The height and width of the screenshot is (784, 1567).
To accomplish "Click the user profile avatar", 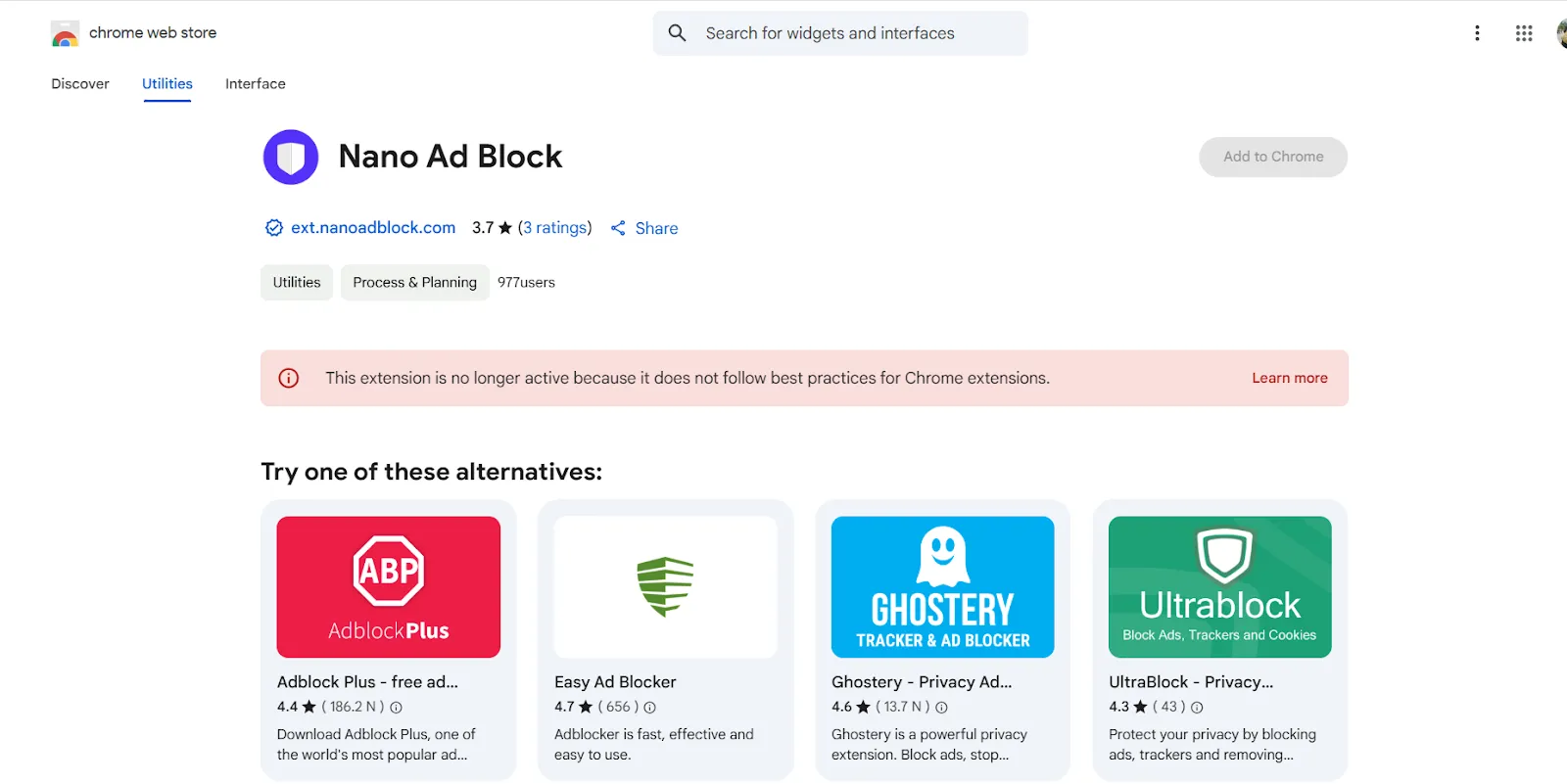I will pyautogui.click(x=1561, y=33).
